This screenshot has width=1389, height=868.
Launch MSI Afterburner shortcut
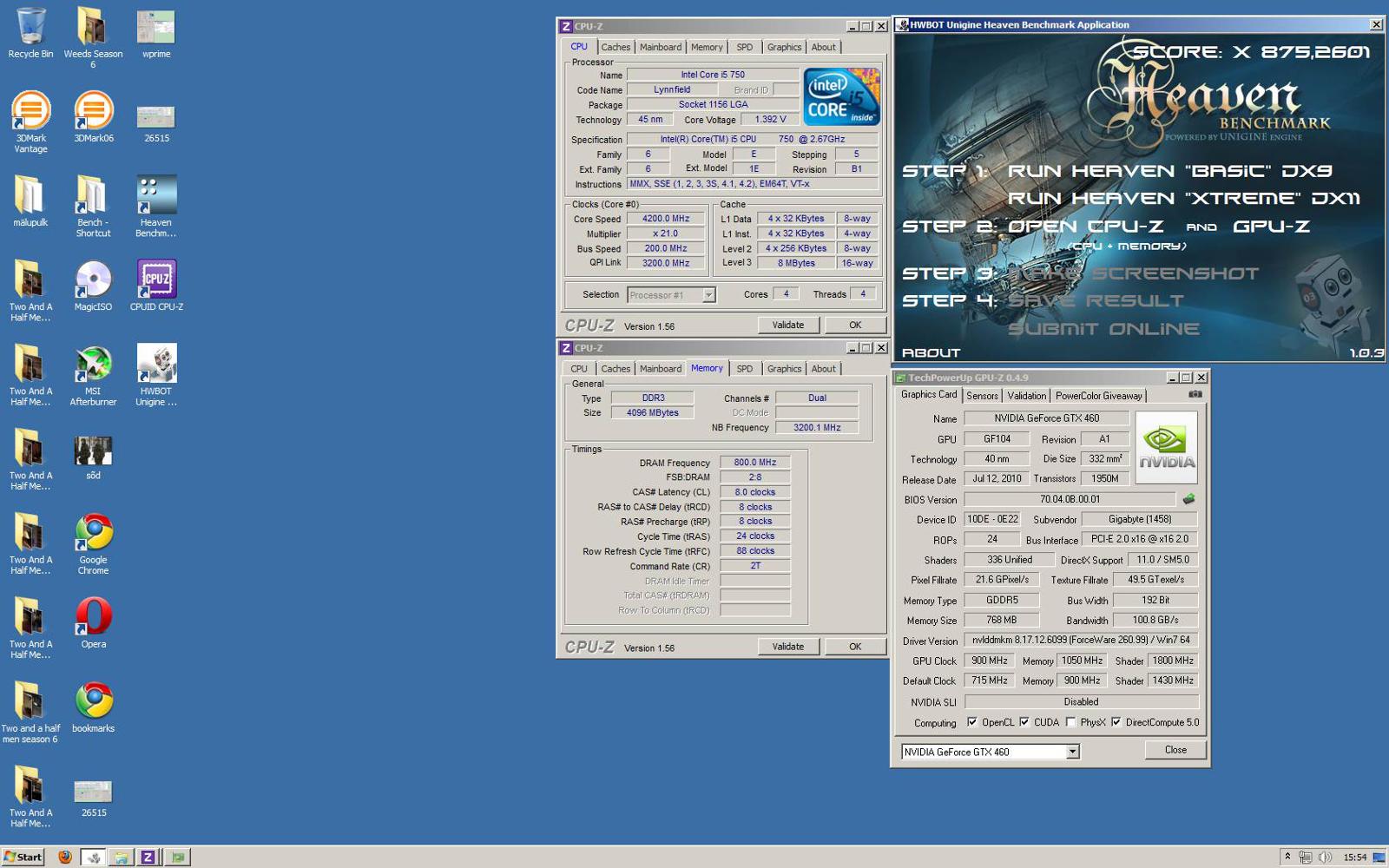(93, 374)
